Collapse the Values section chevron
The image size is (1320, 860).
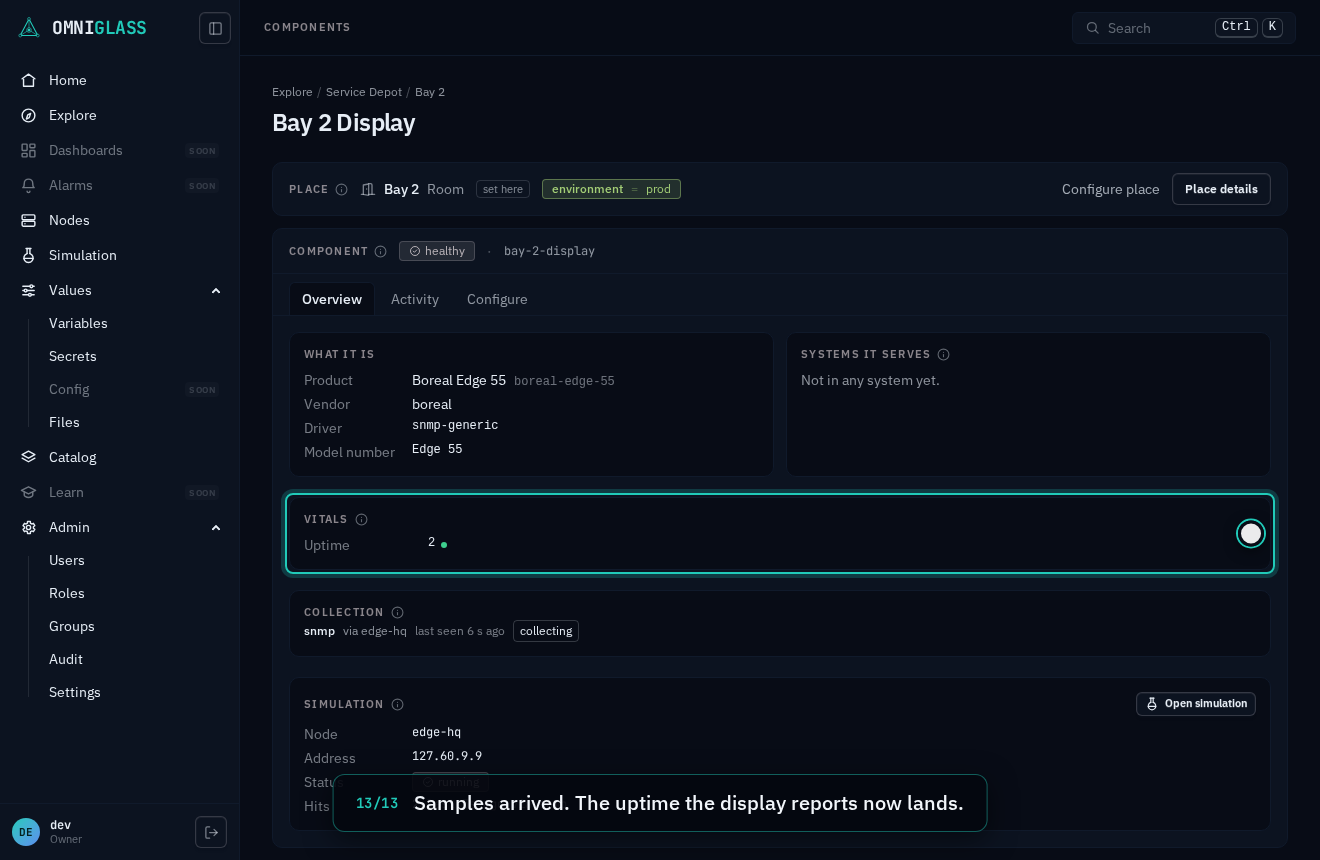pos(216,290)
